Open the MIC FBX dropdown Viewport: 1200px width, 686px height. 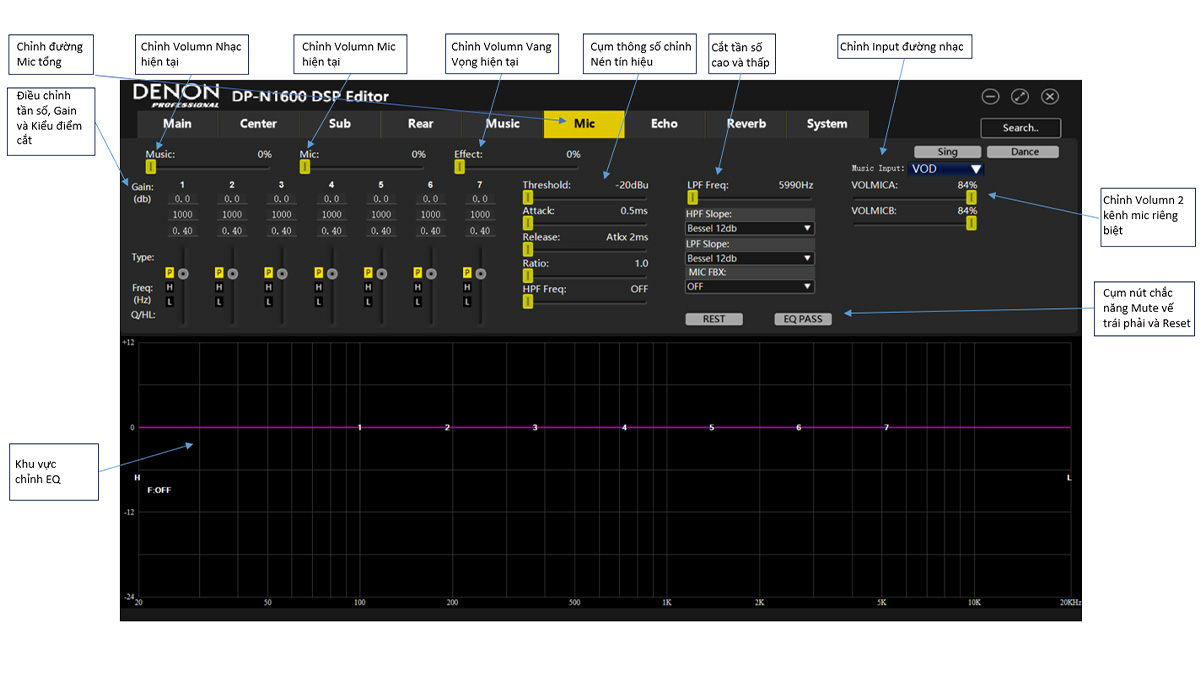749,286
